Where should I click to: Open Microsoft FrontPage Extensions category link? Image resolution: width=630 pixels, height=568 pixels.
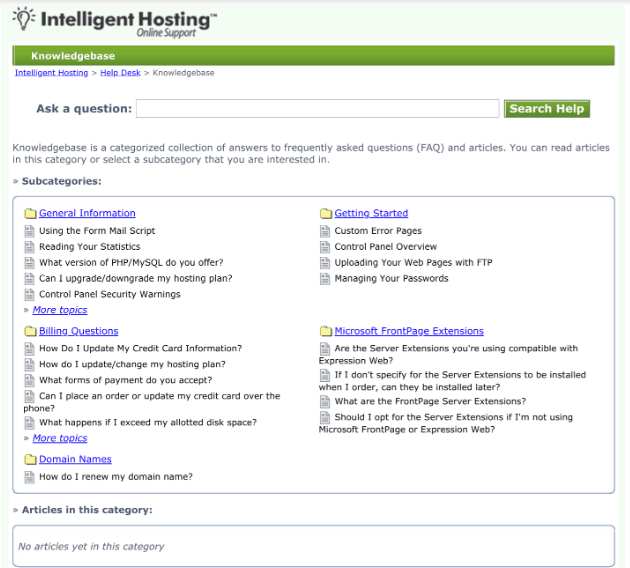409,331
